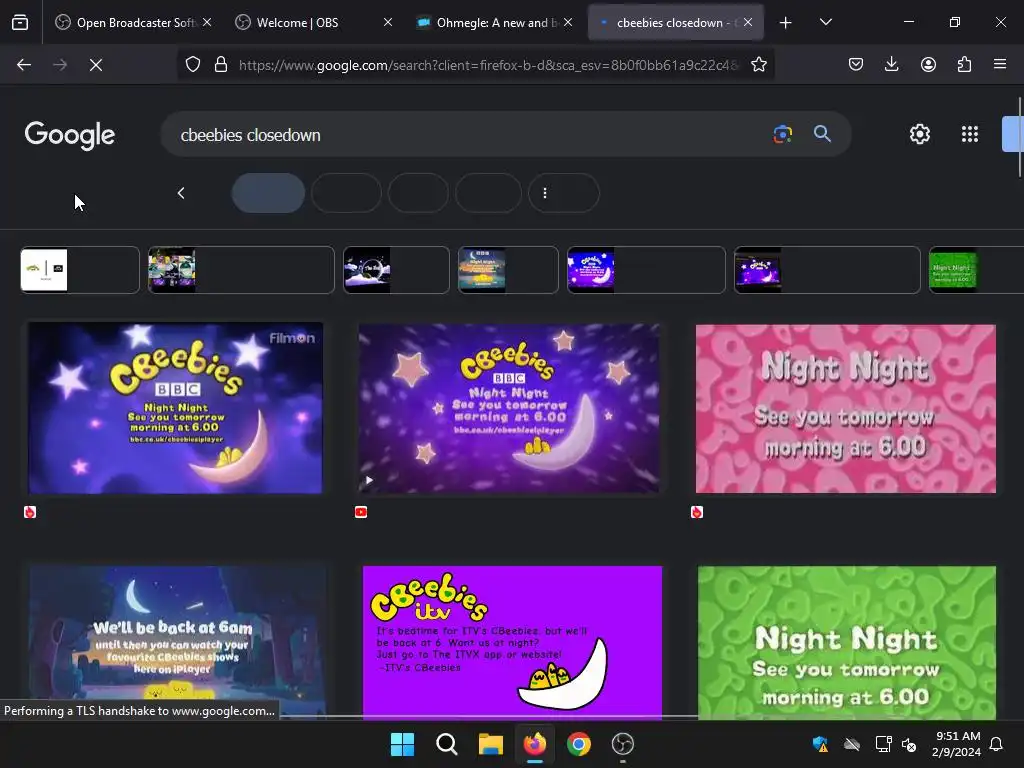
Task: Open the Filmon CBeebies Night Night image
Action: click(x=175, y=408)
